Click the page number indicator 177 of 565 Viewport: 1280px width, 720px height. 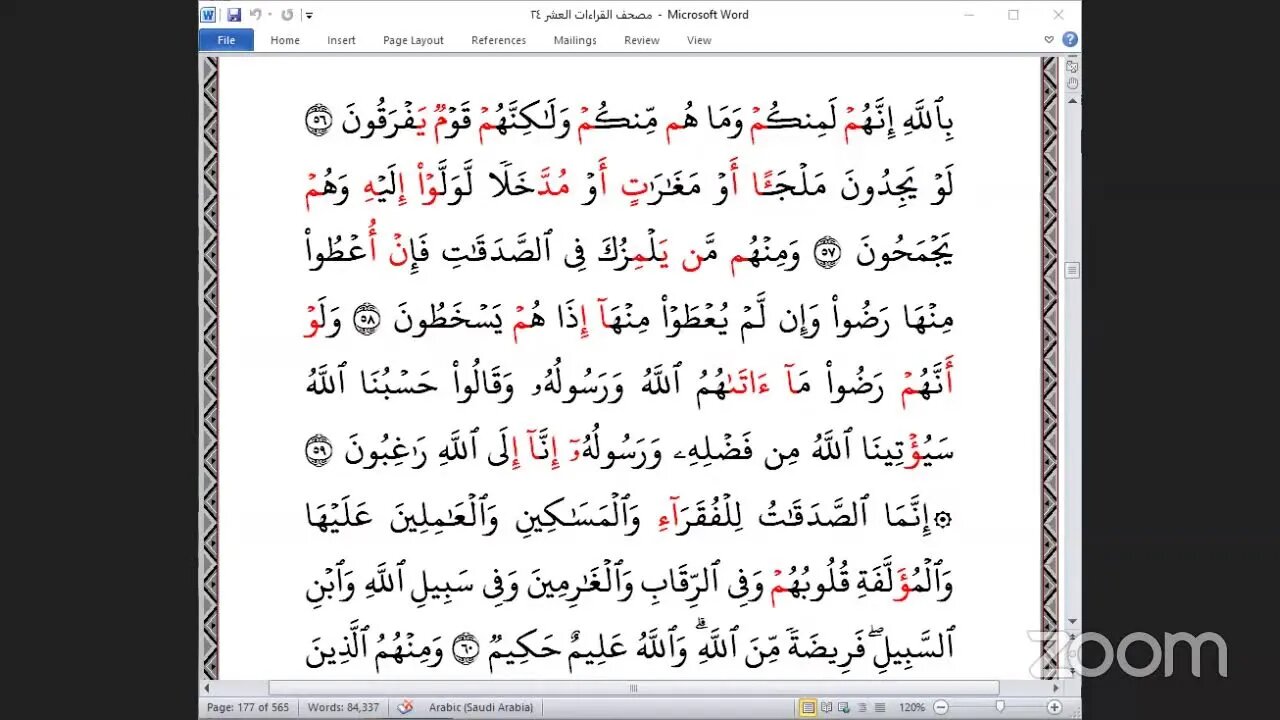249,708
